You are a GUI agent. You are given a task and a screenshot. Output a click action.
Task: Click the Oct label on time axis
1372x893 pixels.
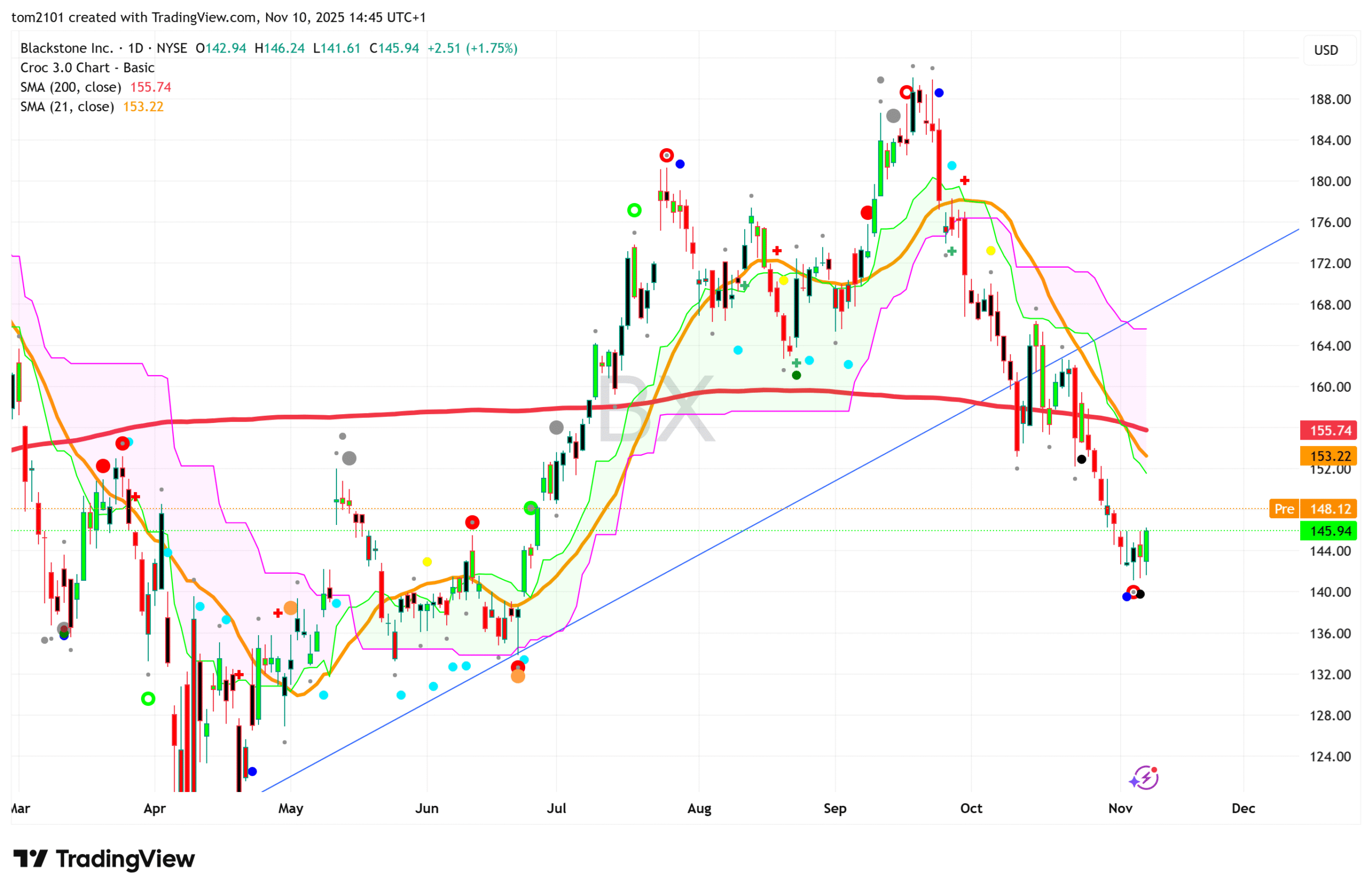click(x=971, y=809)
